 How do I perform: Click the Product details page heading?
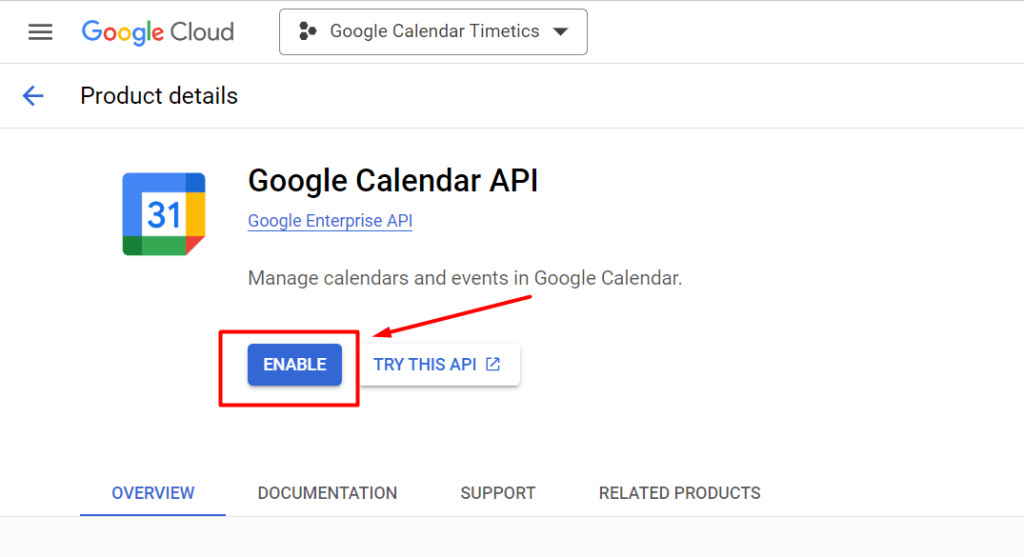click(159, 96)
